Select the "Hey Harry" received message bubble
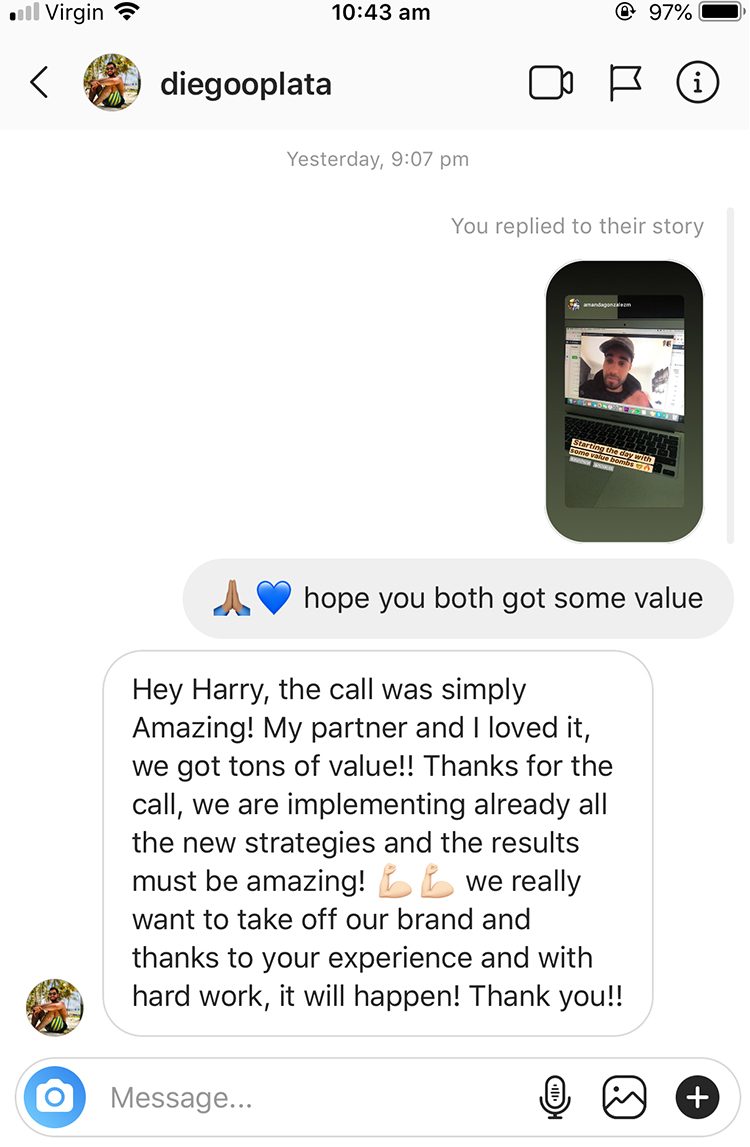The width and height of the screenshot is (750, 1147). 378,843
